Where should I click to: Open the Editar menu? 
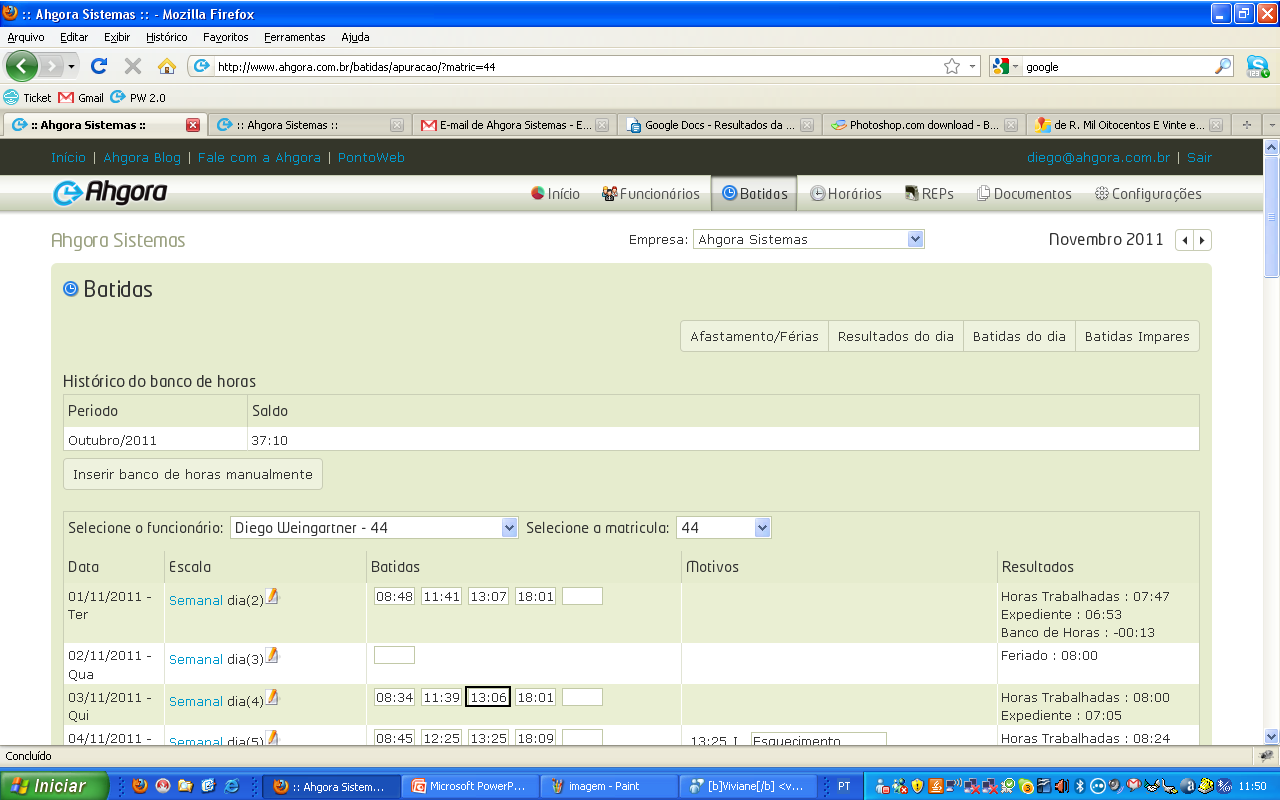click(x=74, y=37)
